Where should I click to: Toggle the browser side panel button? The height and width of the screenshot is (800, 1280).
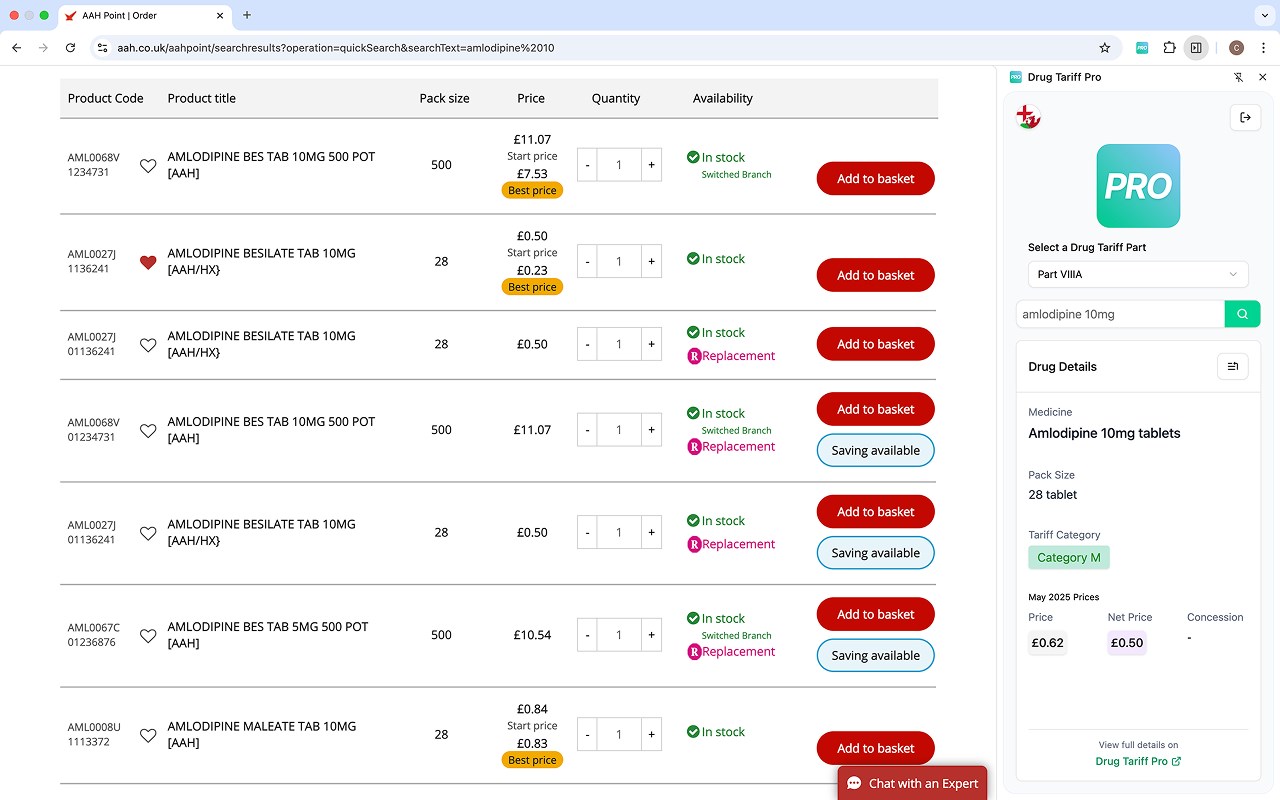coord(1196,47)
